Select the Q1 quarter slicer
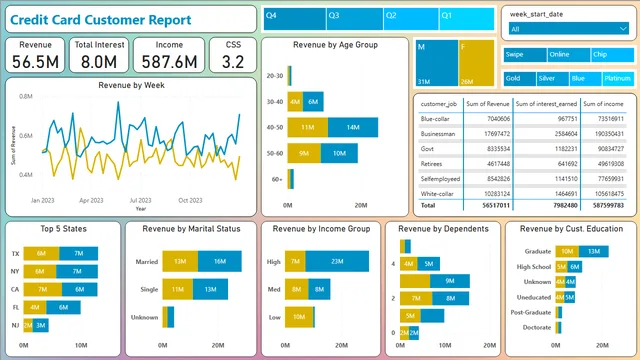 467,19
